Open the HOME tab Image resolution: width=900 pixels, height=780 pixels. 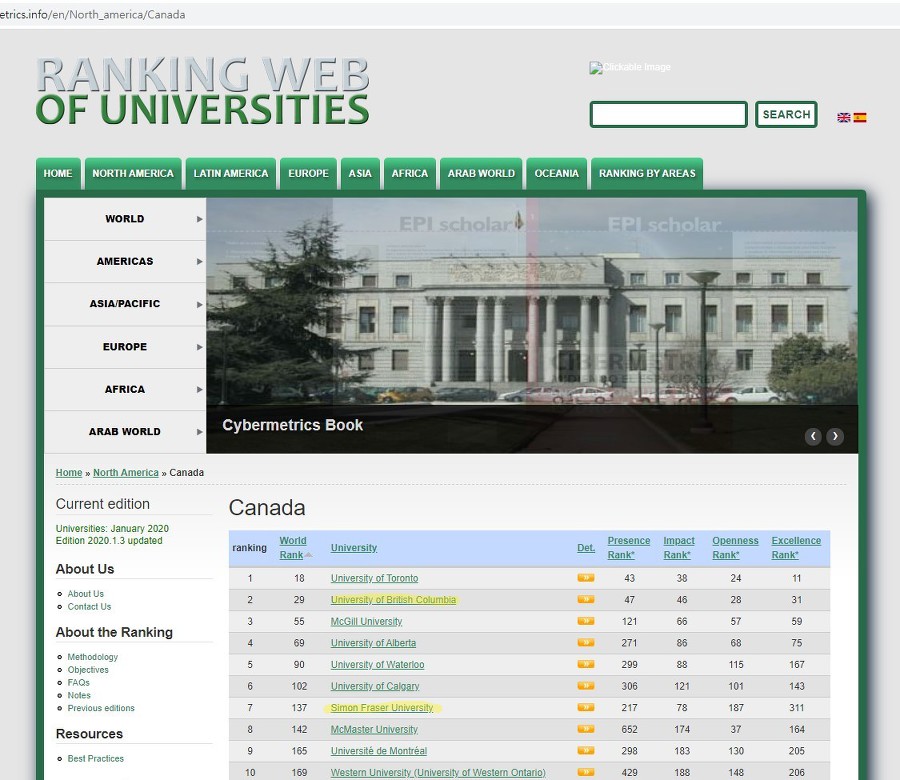[x=58, y=173]
